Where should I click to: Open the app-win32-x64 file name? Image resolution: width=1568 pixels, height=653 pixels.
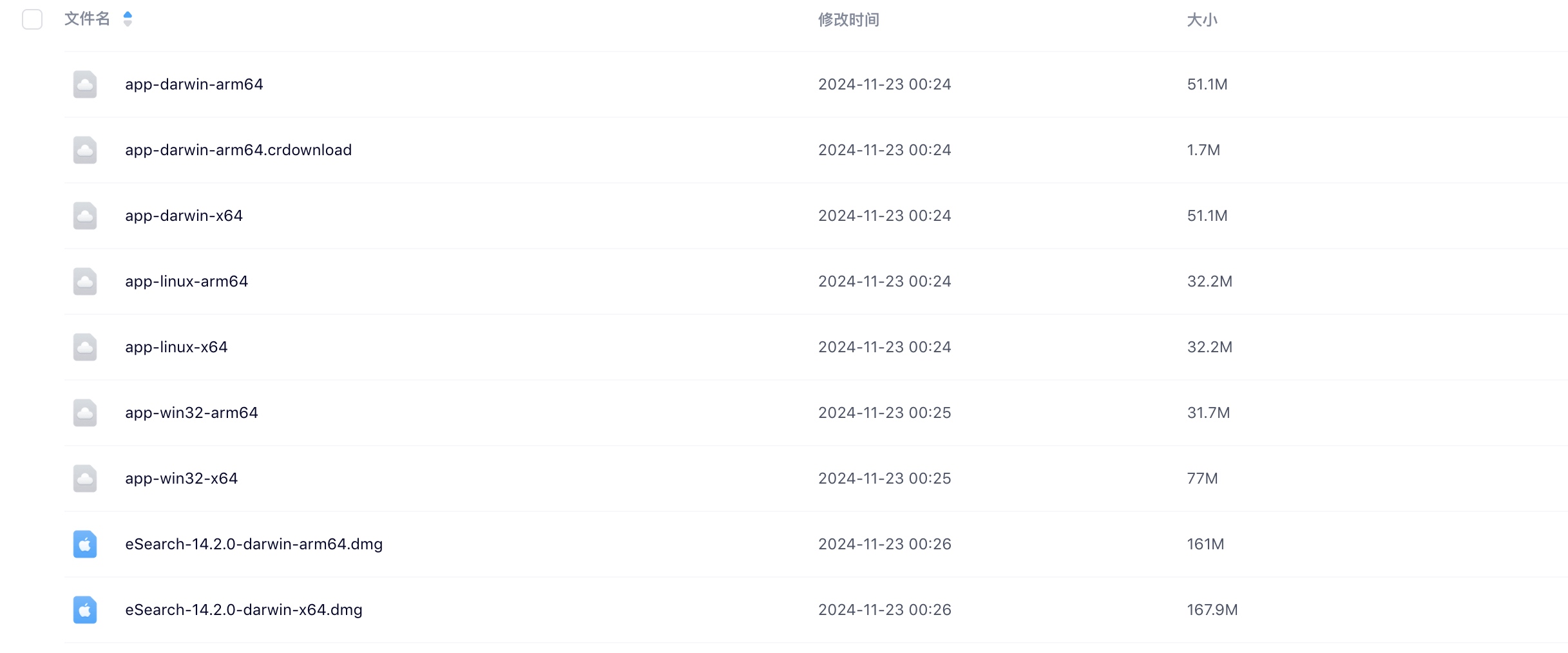click(181, 478)
